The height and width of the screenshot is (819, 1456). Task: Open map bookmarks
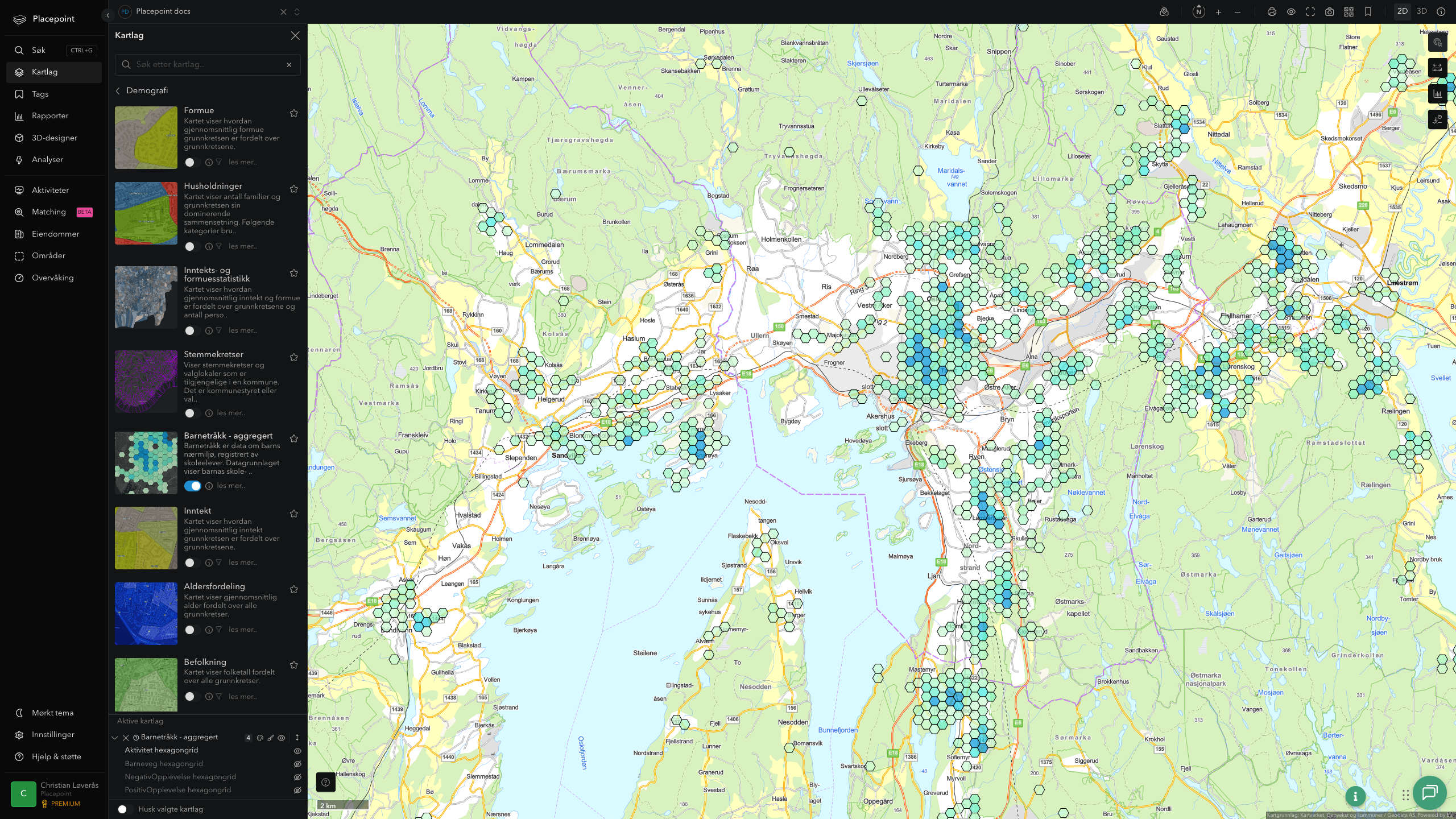[1368, 12]
